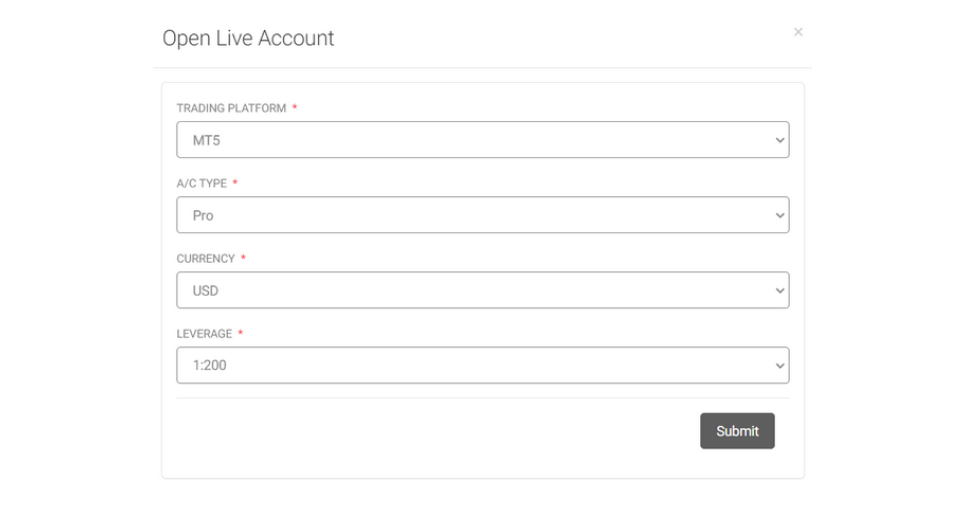Click the TRADING PLATFORM field label
This screenshot has width=964, height=528.
click(x=231, y=108)
